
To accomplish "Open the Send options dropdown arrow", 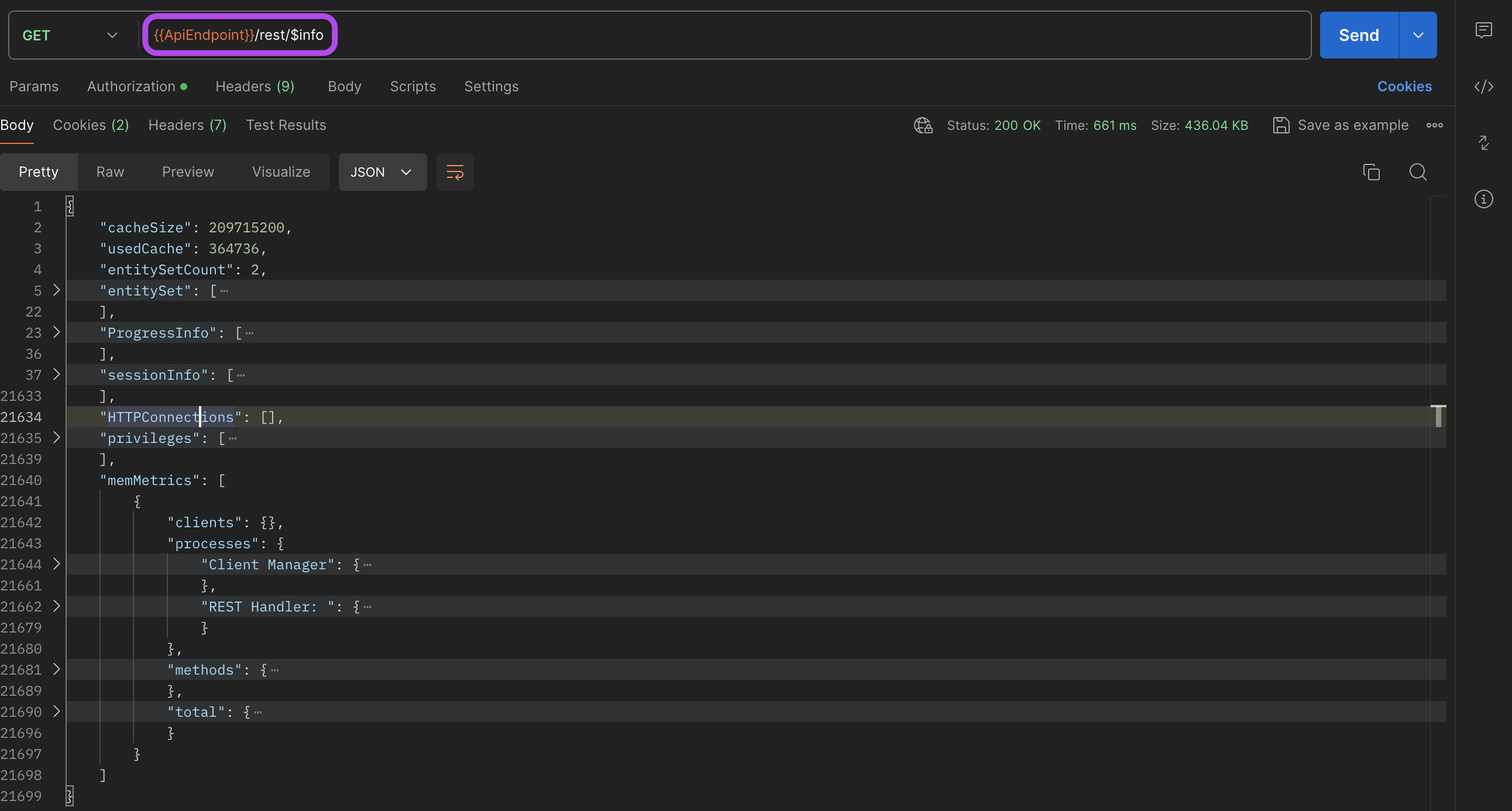I will pyautogui.click(x=1418, y=35).
